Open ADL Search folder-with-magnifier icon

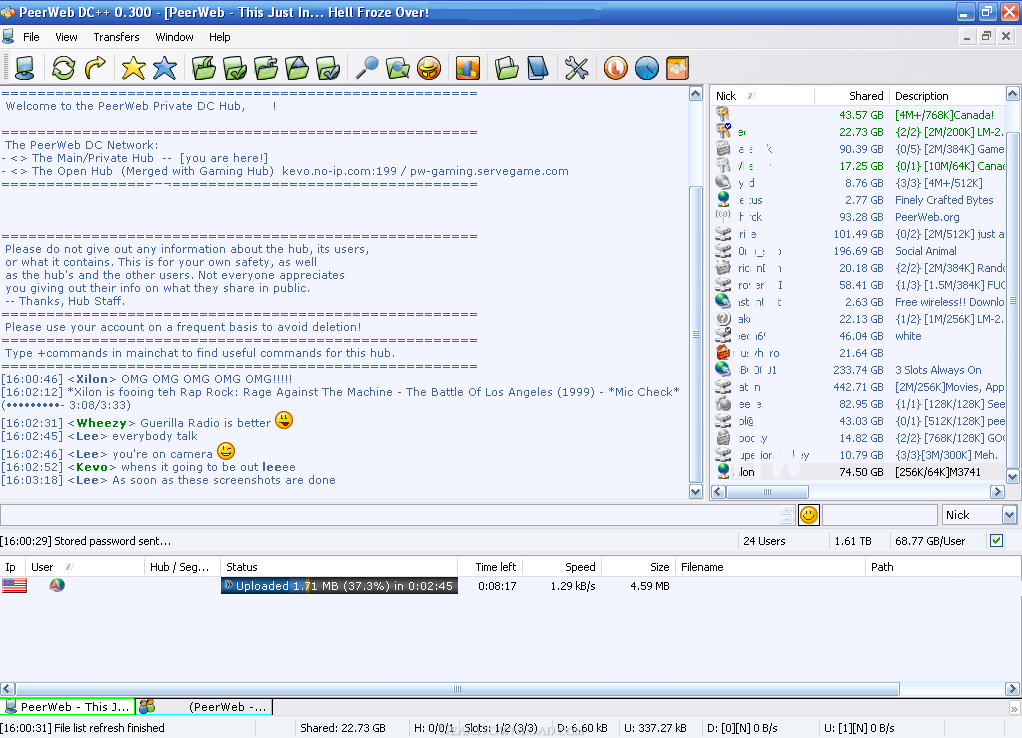coord(398,68)
